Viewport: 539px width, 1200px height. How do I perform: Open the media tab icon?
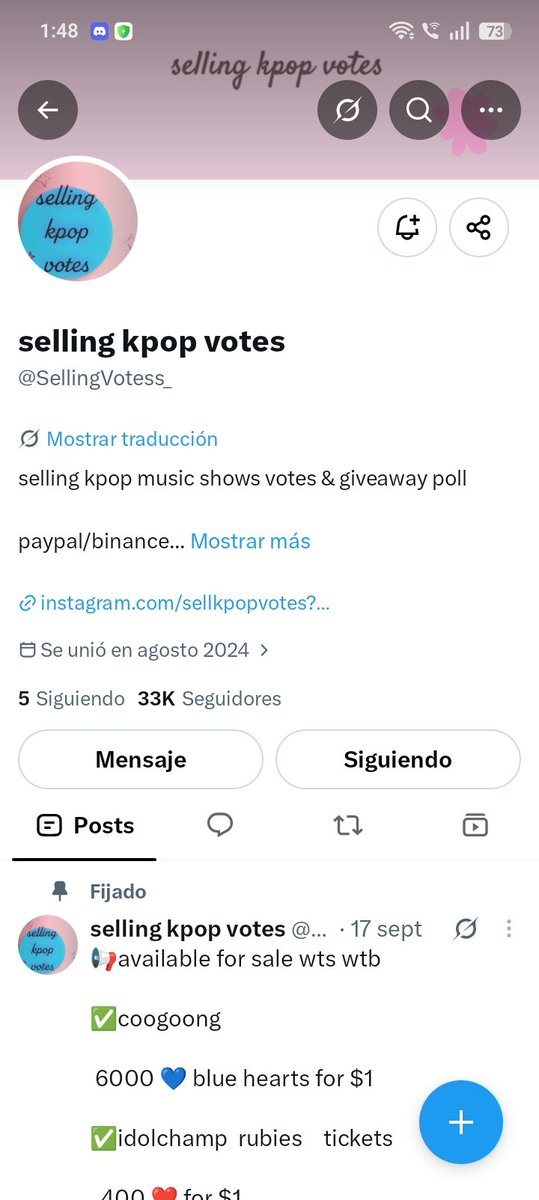click(x=475, y=825)
